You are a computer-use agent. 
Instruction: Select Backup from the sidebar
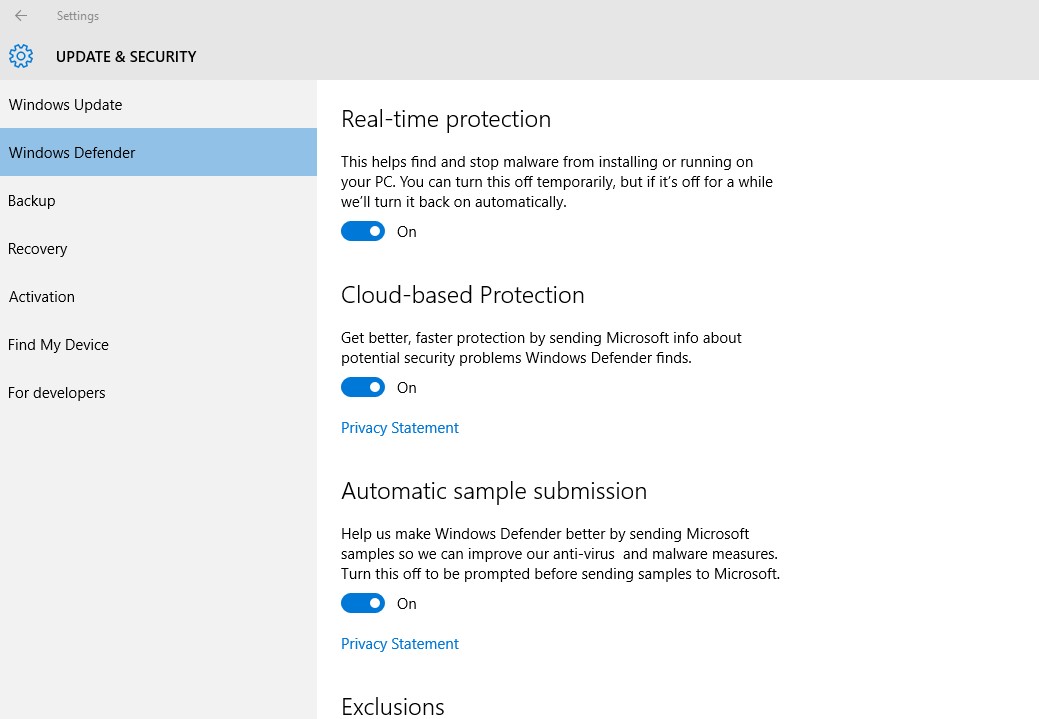coord(31,200)
